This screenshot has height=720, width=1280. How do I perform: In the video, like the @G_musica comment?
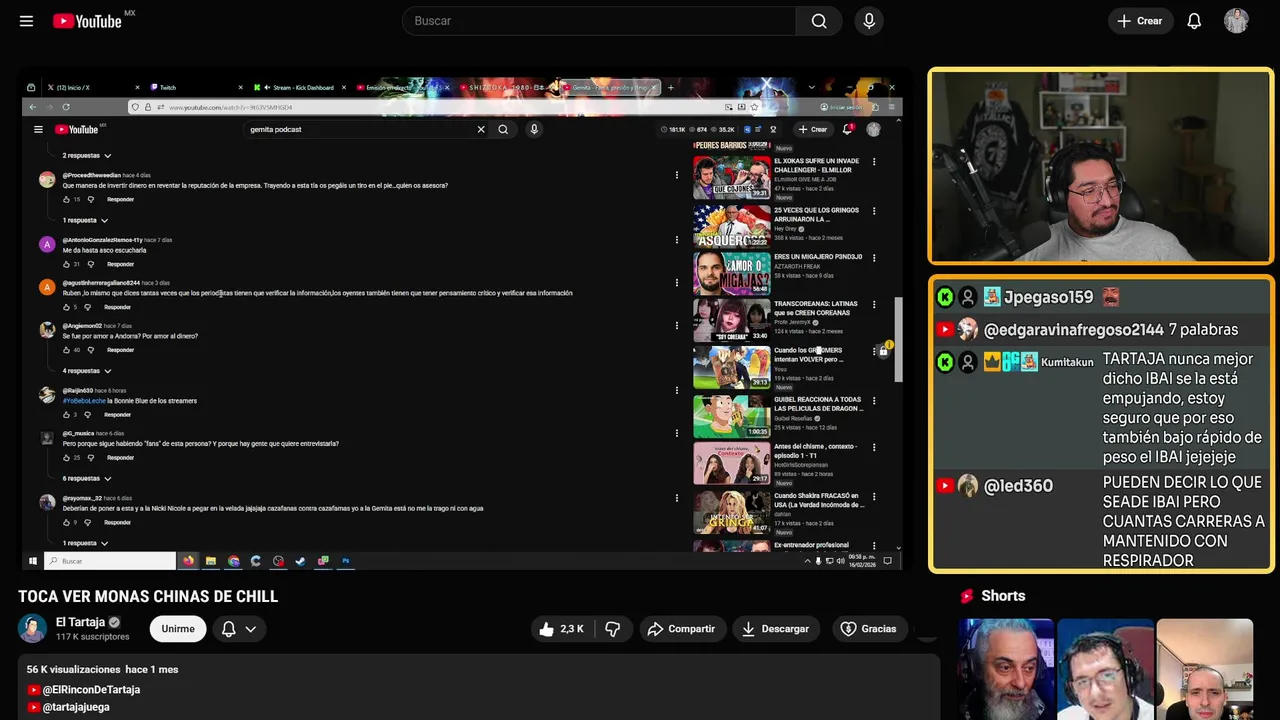pyautogui.click(x=66, y=458)
